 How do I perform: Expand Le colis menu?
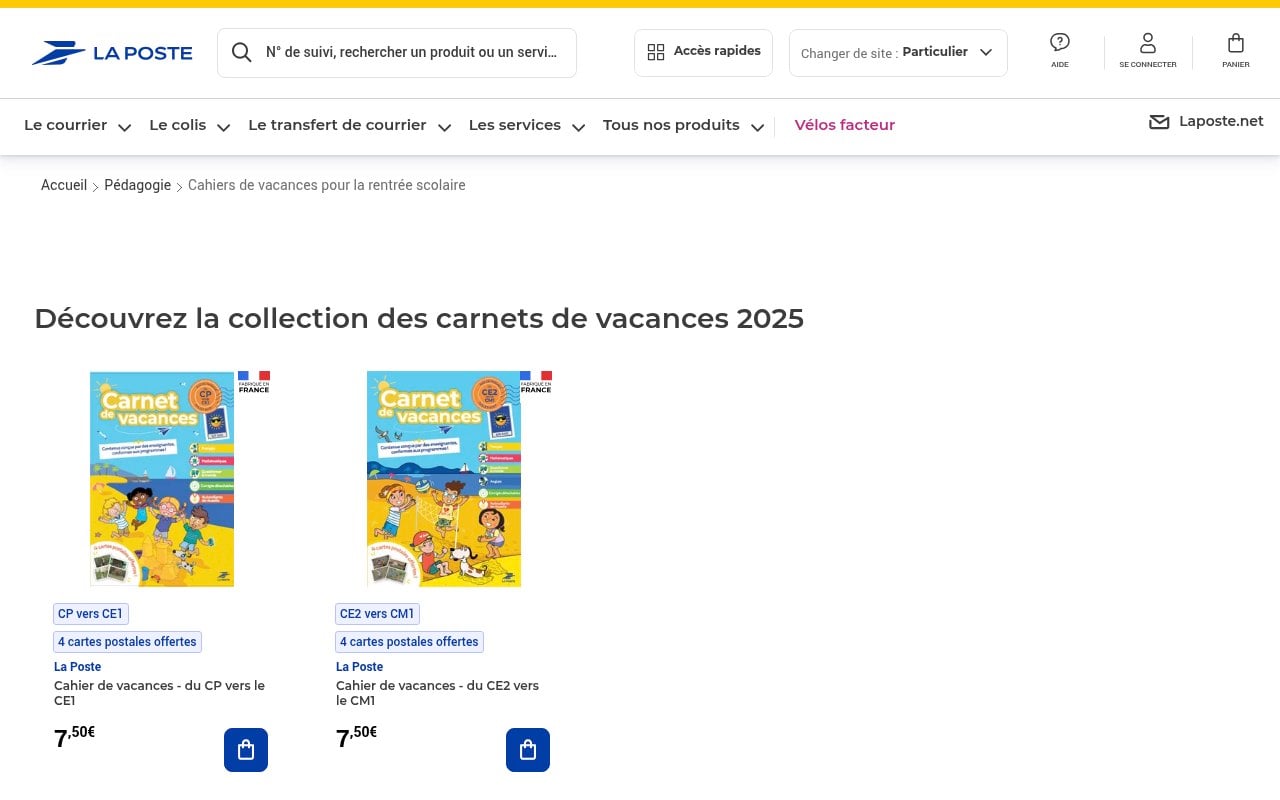click(x=190, y=126)
